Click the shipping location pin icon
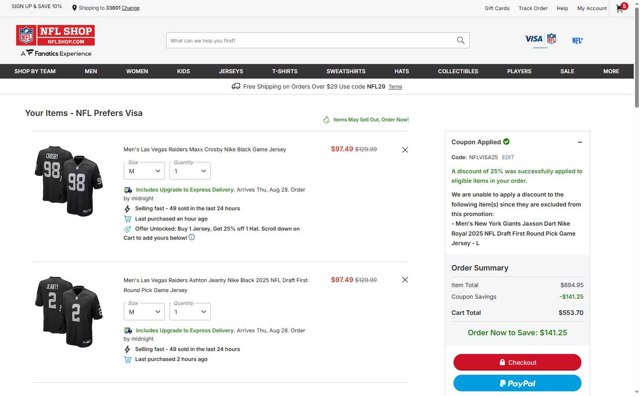The height and width of the screenshot is (396, 640). (74, 8)
